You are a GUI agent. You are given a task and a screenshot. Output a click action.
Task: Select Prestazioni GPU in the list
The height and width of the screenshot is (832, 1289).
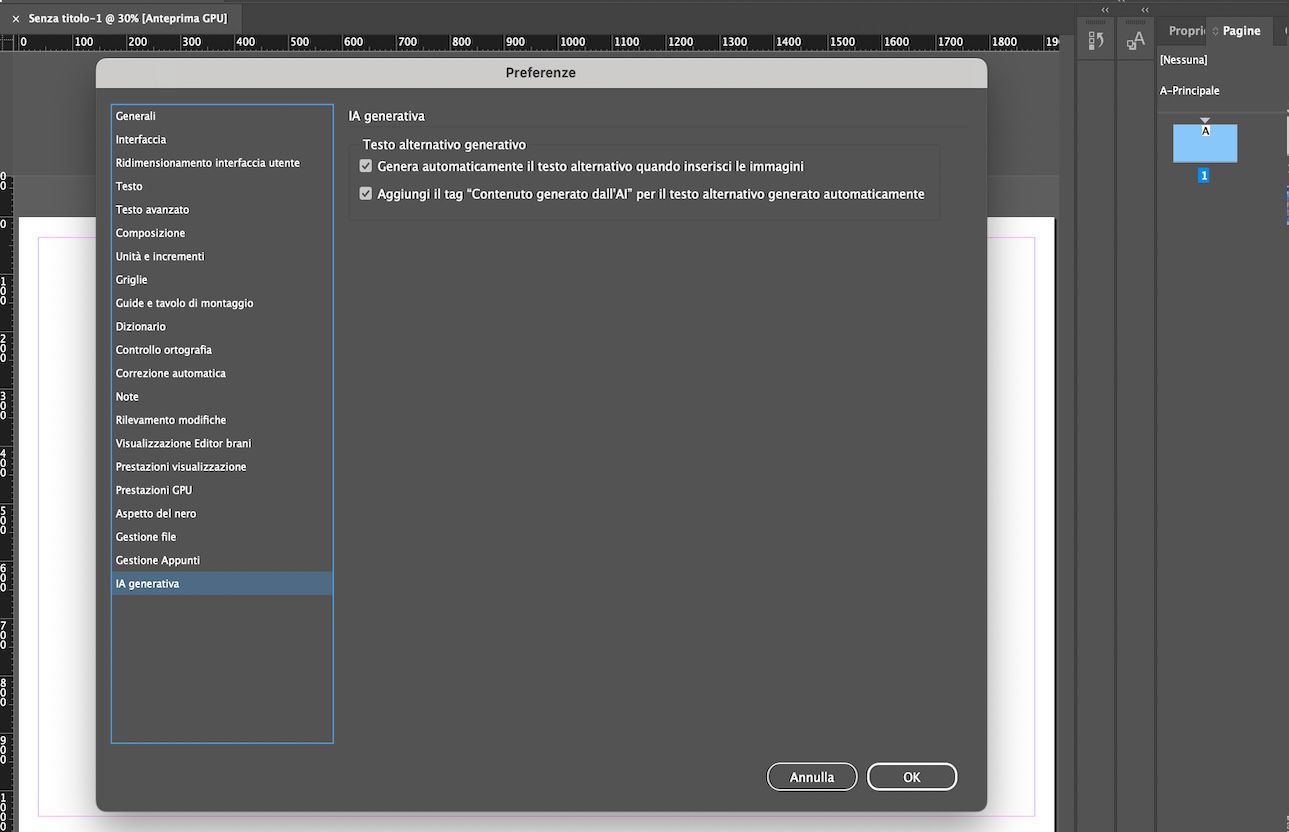coord(222,491)
